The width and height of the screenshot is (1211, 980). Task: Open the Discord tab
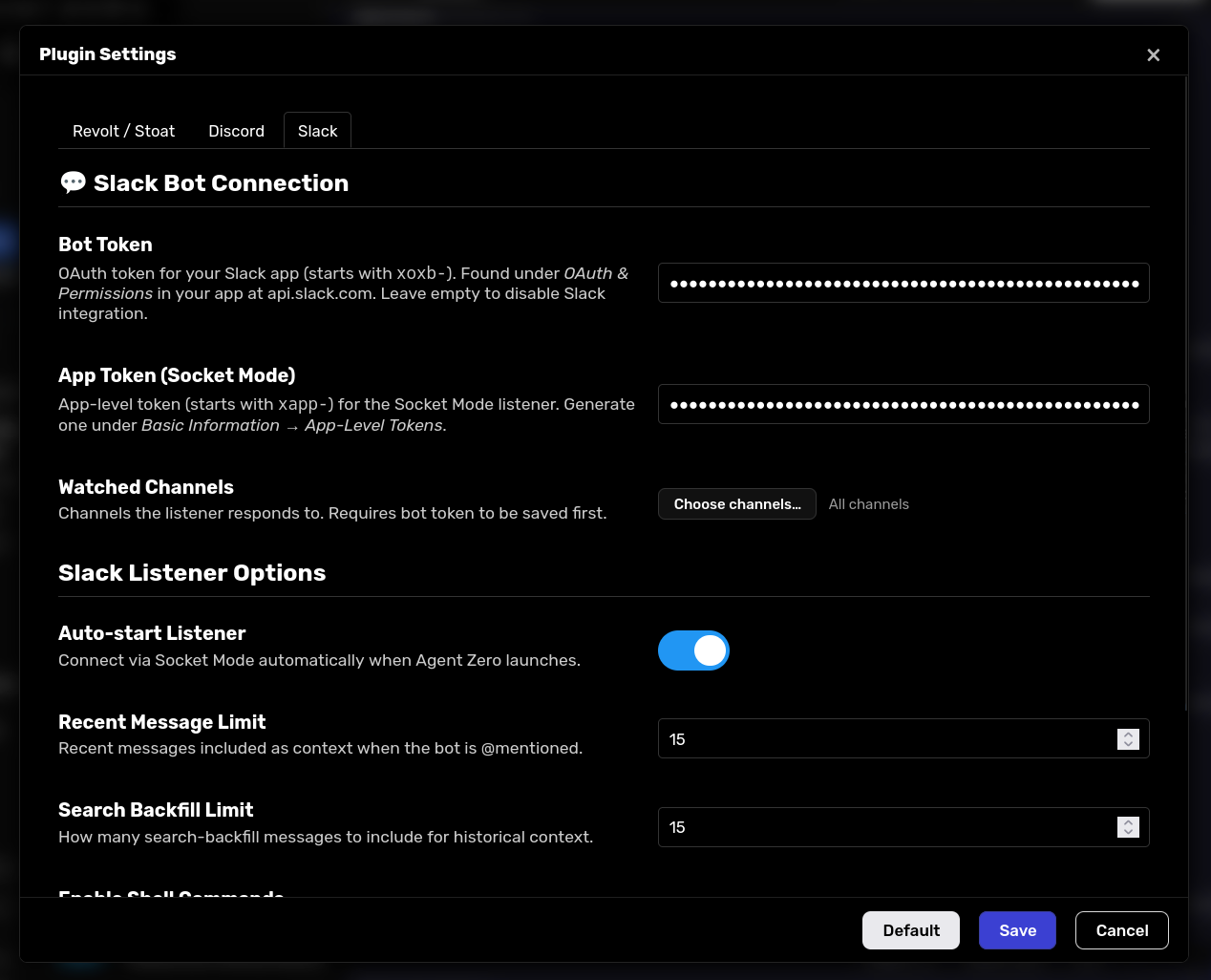pos(236,131)
